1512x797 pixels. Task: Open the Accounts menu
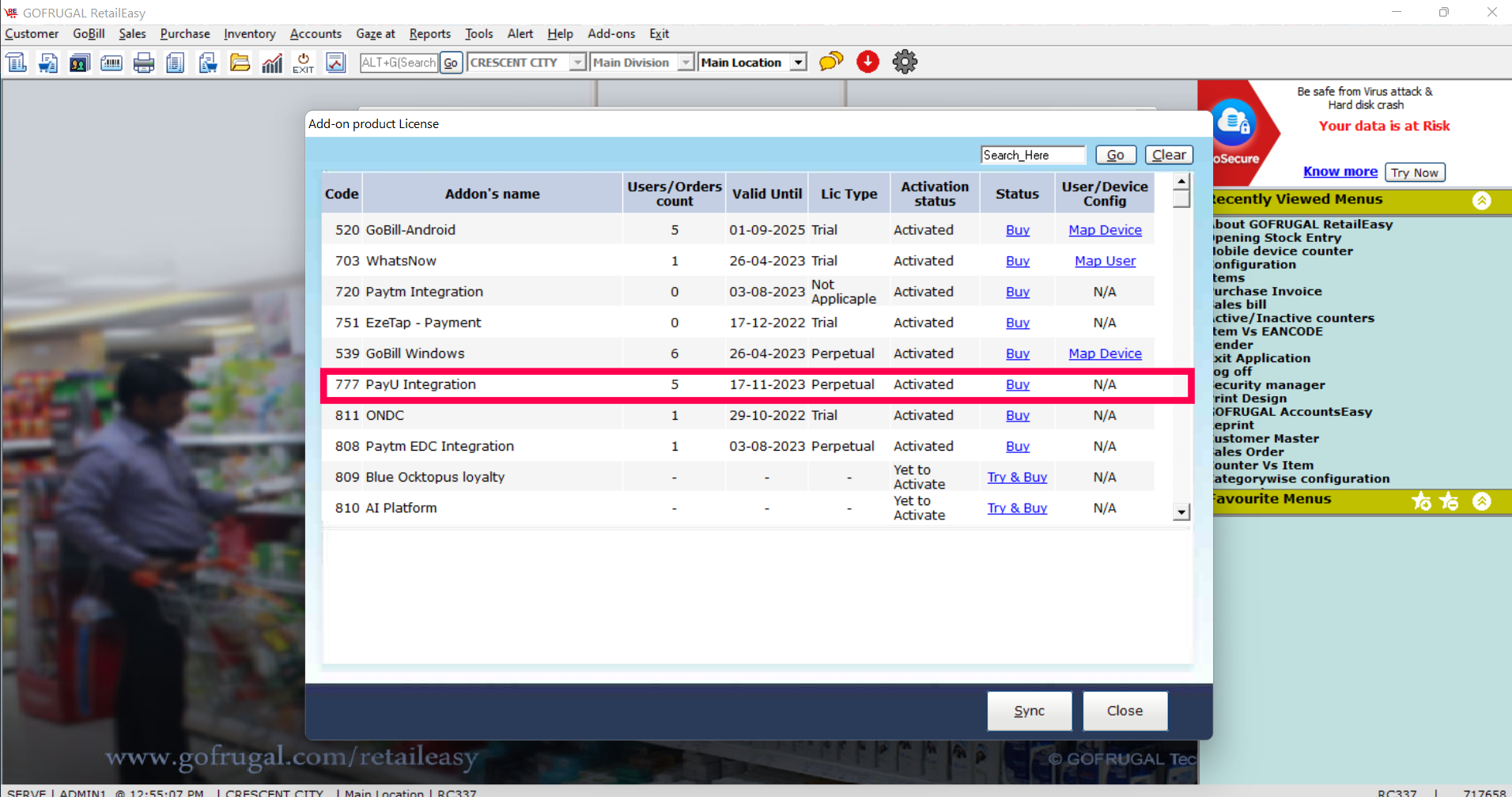click(316, 34)
